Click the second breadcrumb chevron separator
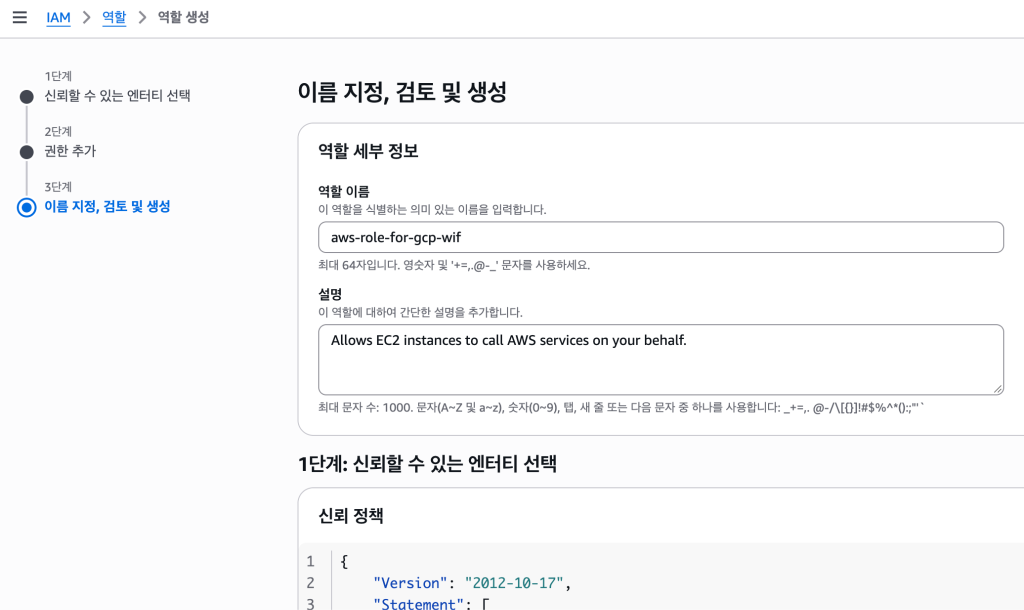Screen dimensions: 1024x610 click(142, 18)
